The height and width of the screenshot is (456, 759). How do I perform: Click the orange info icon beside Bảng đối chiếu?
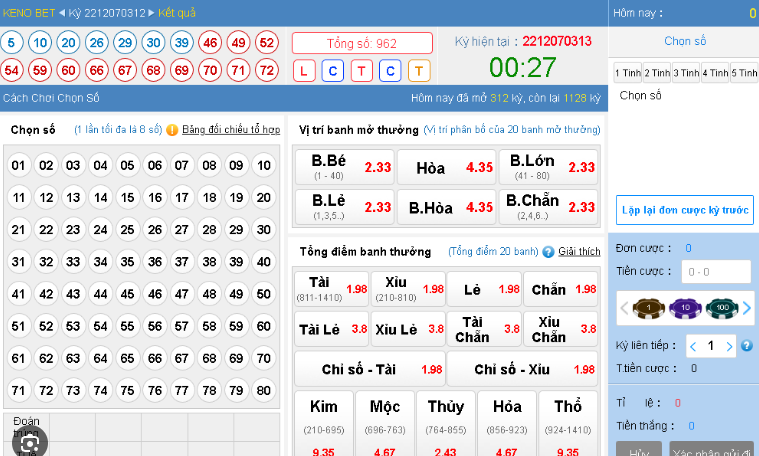pos(172,130)
